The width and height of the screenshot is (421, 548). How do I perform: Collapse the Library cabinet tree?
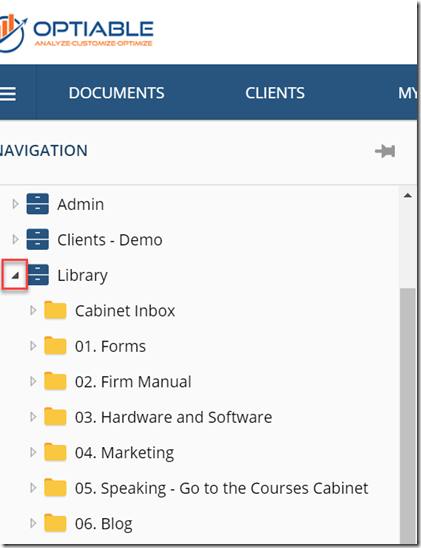15,275
